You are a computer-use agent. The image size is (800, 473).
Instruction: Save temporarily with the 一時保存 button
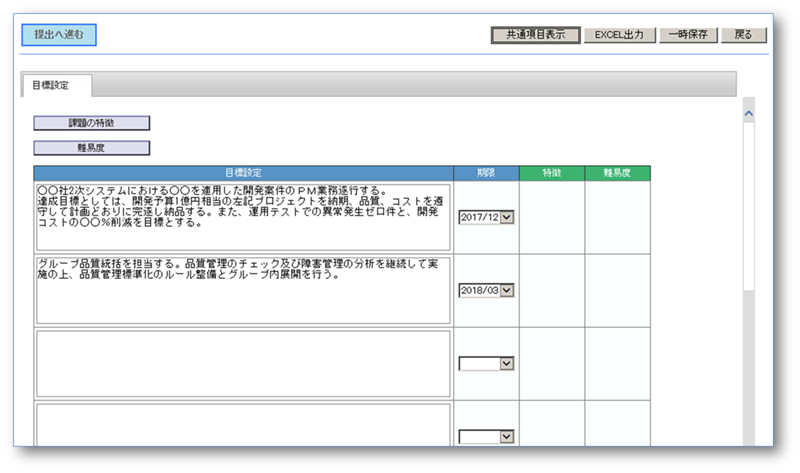tap(688, 34)
